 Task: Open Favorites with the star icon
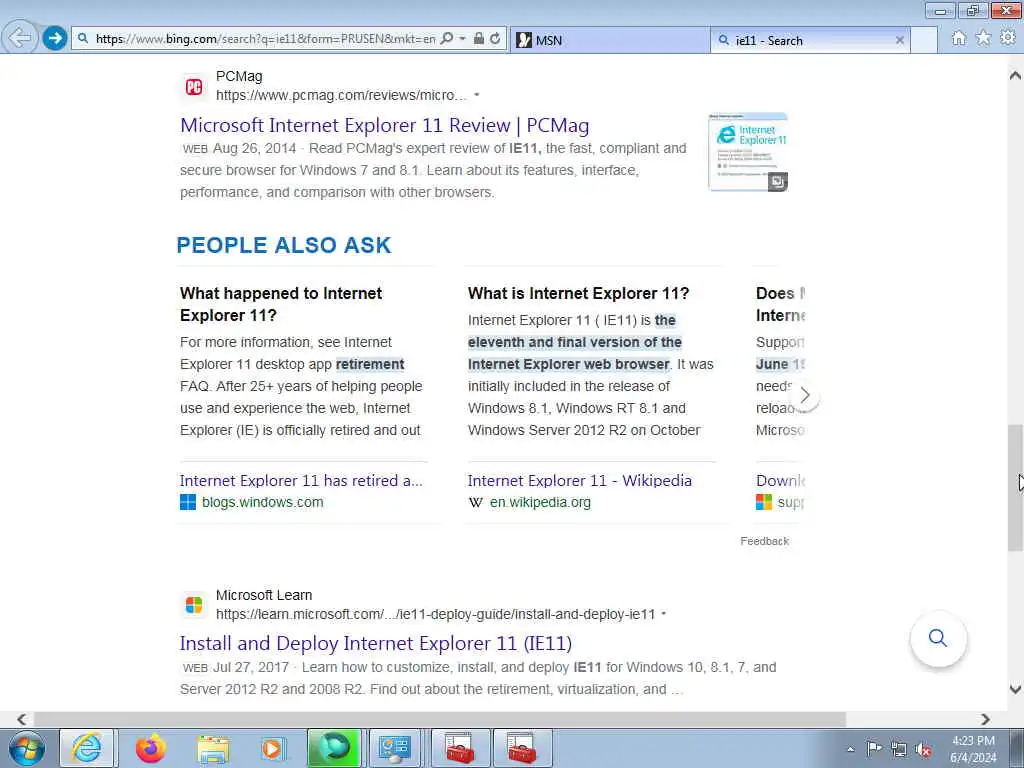pyautogui.click(x=983, y=38)
